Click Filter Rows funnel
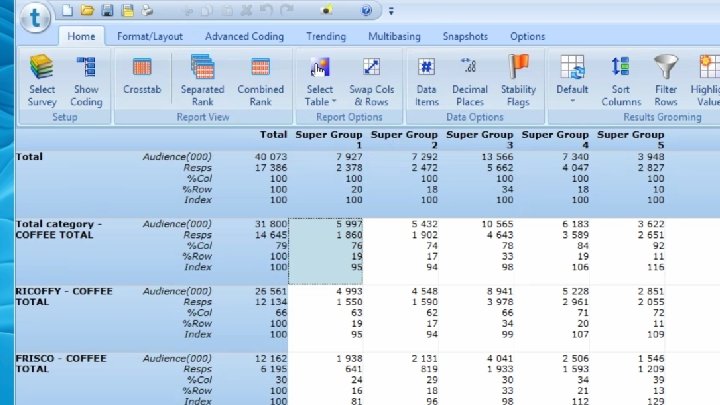Image resolution: width=720 pixels, height=405 pixels. (666, 80)
